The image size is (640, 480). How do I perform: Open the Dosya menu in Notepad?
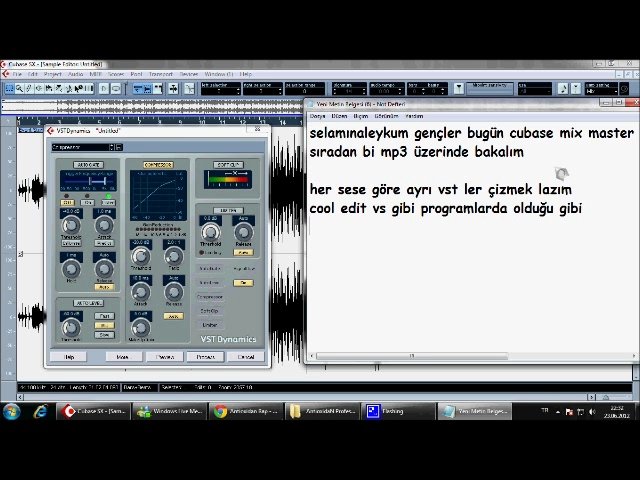pyautogui.click(x=318, y=116)
